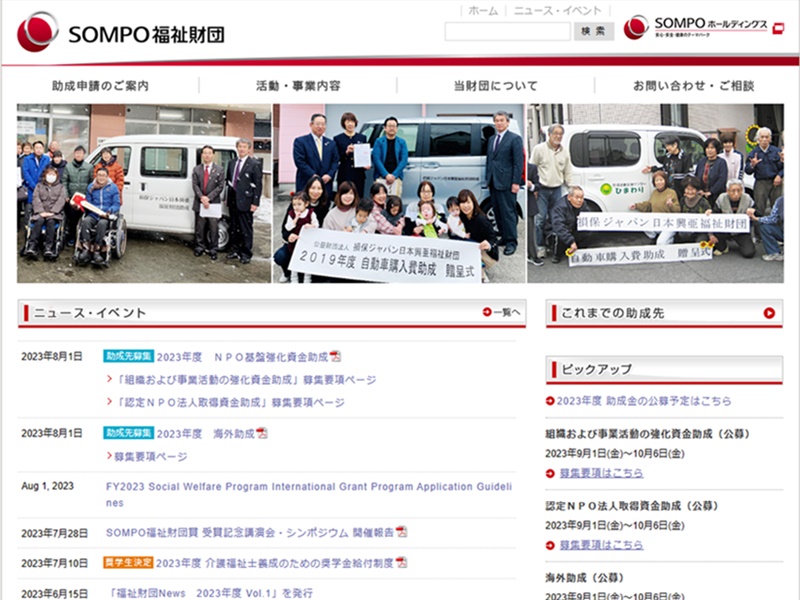Click red arrow beside 2023年度 助成金の公募予定はこちら
The height and width of the screenshot is (600, 800).
550,401
